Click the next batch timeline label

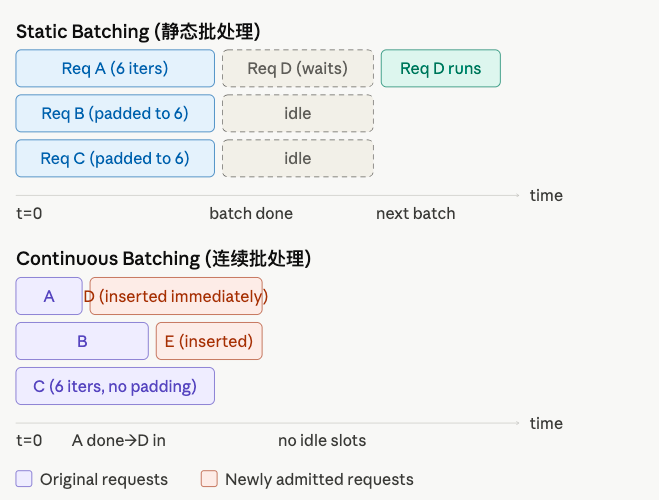[415, 214]
